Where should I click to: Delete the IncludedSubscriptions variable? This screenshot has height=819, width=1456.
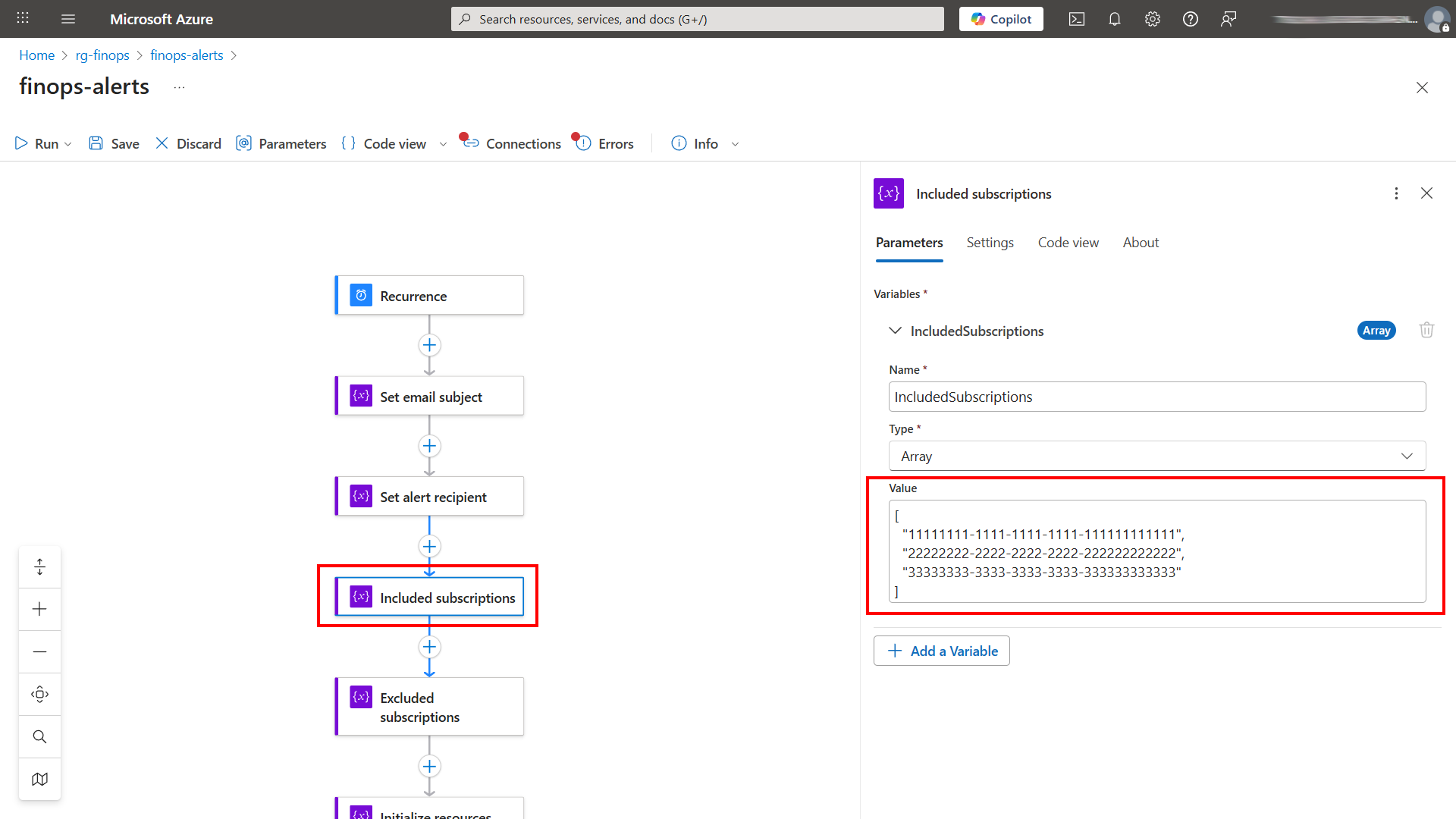(x=1426, y=330)
